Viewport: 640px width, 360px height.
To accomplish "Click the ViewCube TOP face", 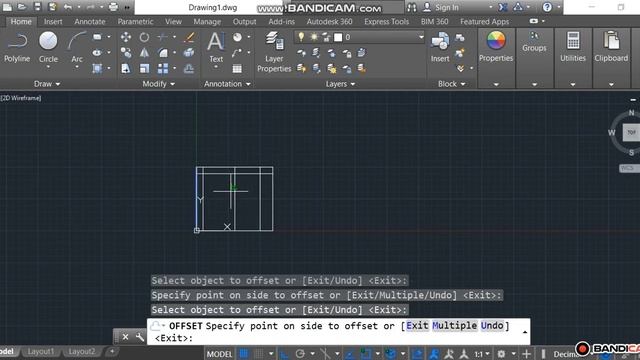I will point(631,132).
